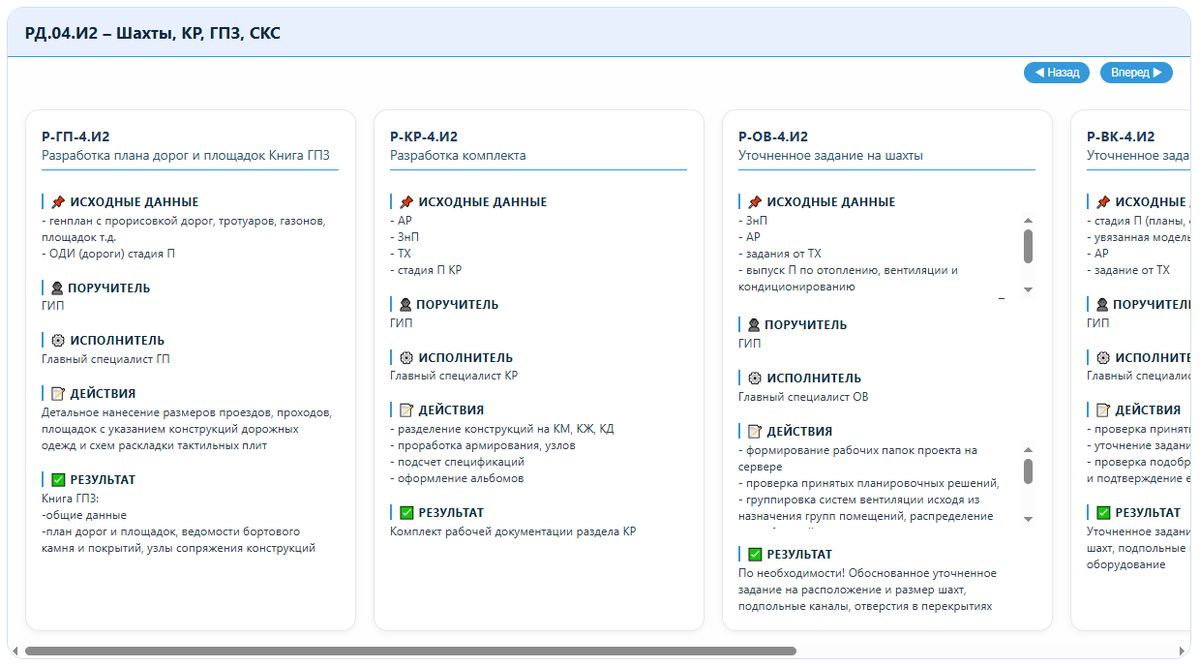Click notepad icon beside Действия in Р-КР-4.И2
1200x667 pixels.
point(405,410)
